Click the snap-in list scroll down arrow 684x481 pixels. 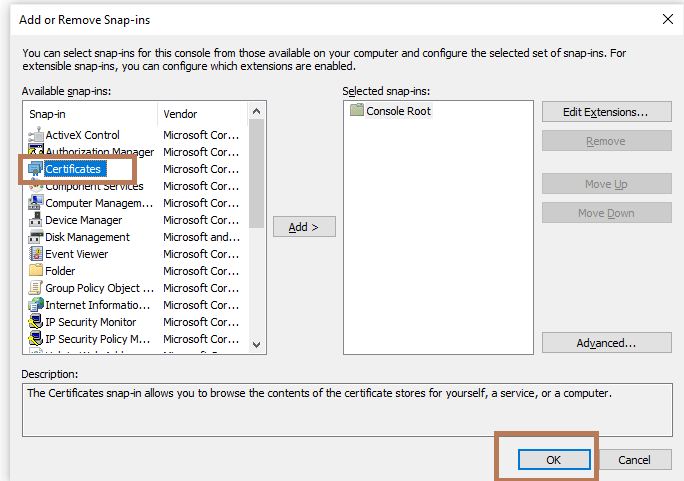(256, 345)
